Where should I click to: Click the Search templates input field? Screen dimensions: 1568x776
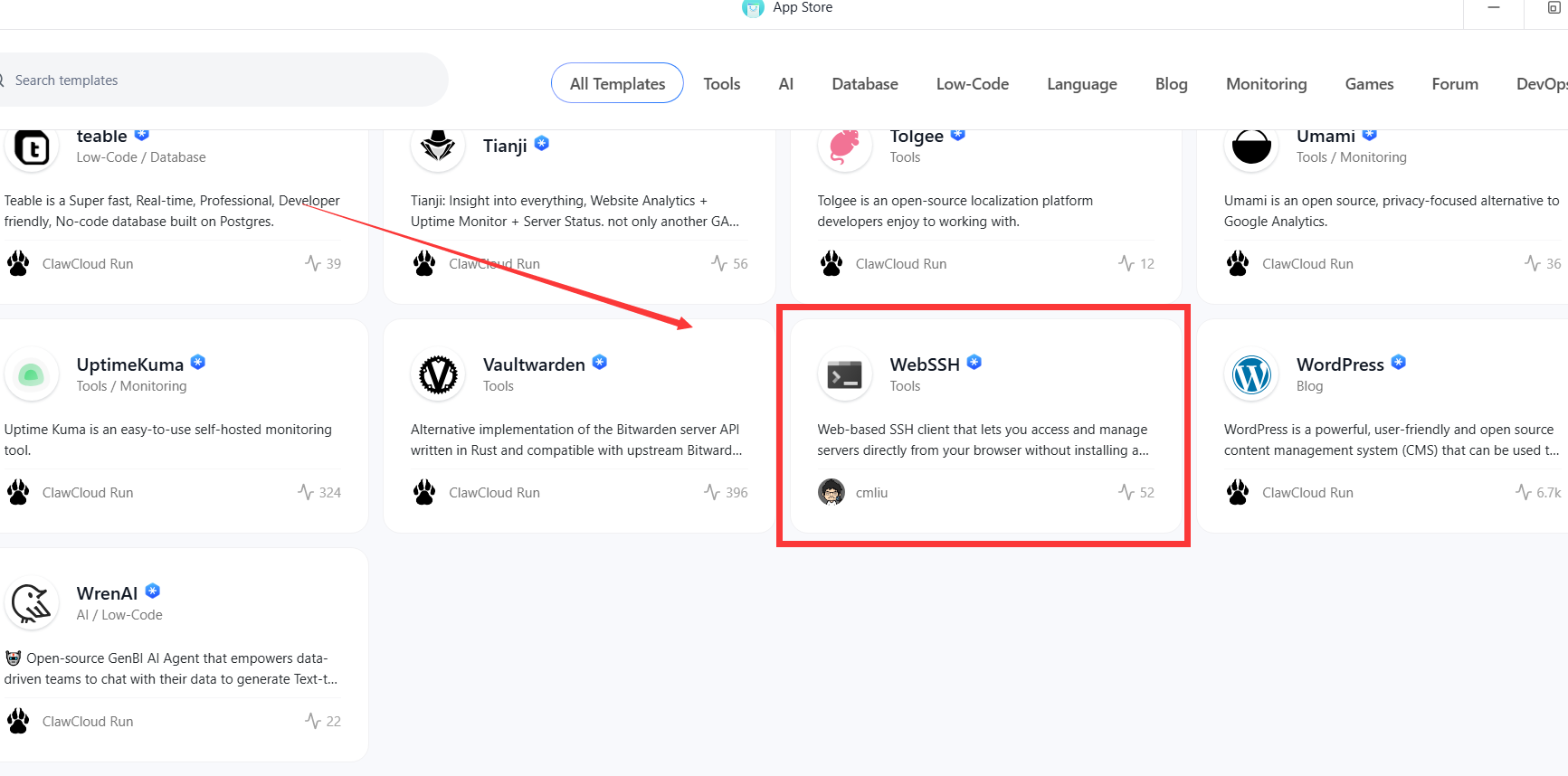point(217,80)
